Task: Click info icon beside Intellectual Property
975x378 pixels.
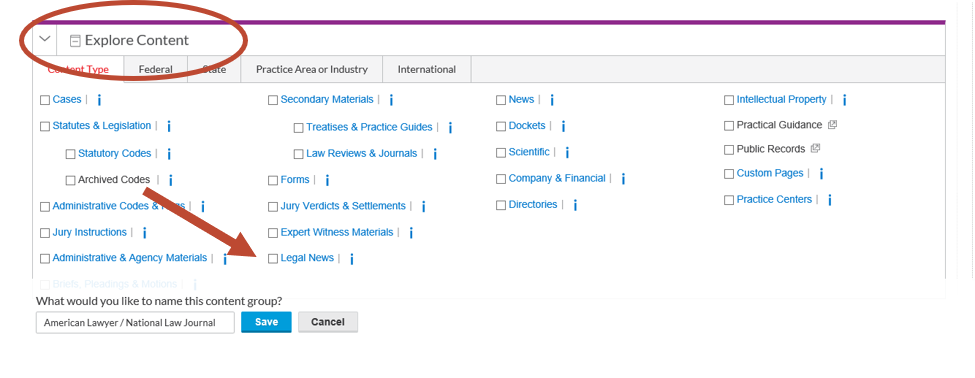Action: [x=844, y=100]
